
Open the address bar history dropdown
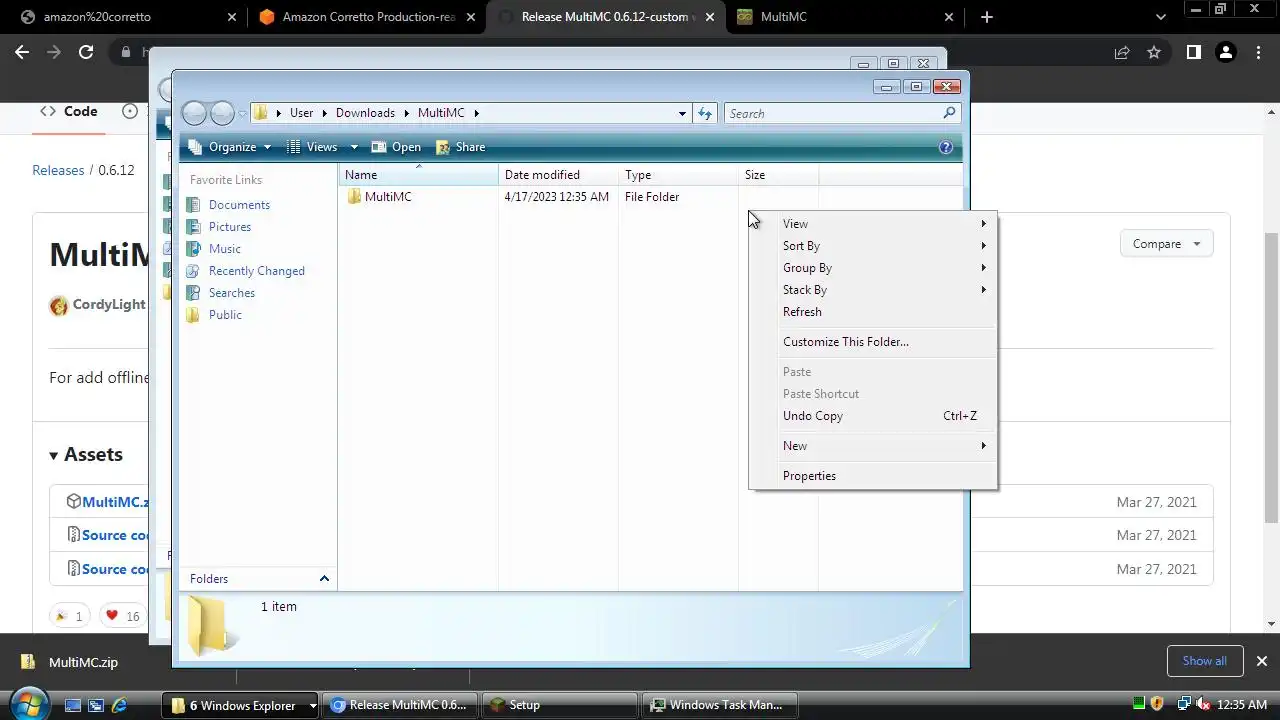pos(682,114)
